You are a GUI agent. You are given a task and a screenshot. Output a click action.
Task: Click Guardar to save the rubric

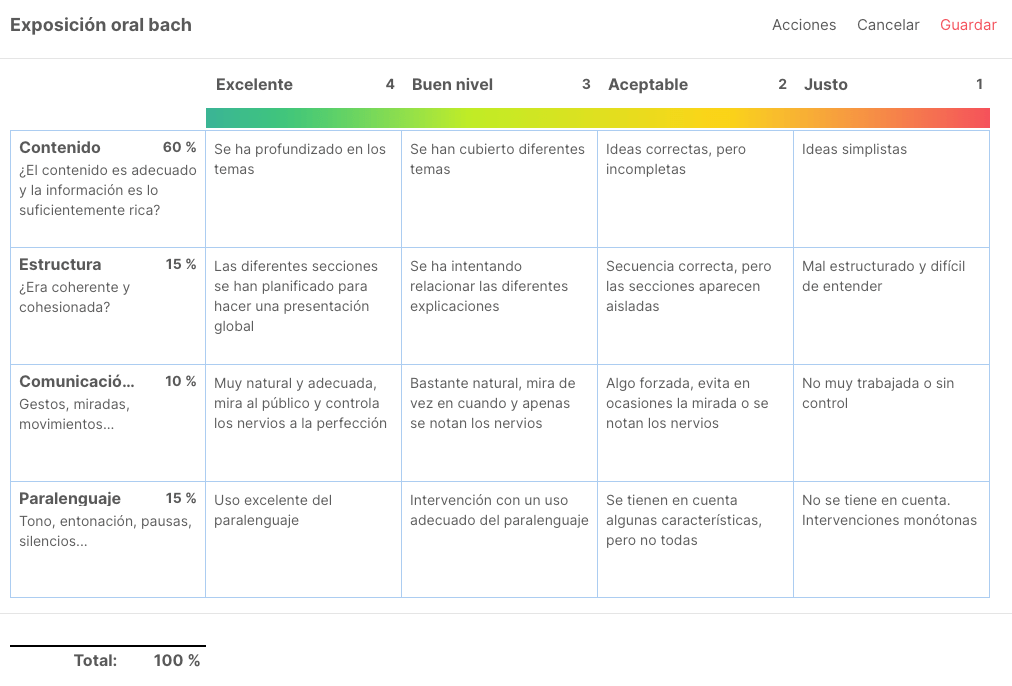968,25
